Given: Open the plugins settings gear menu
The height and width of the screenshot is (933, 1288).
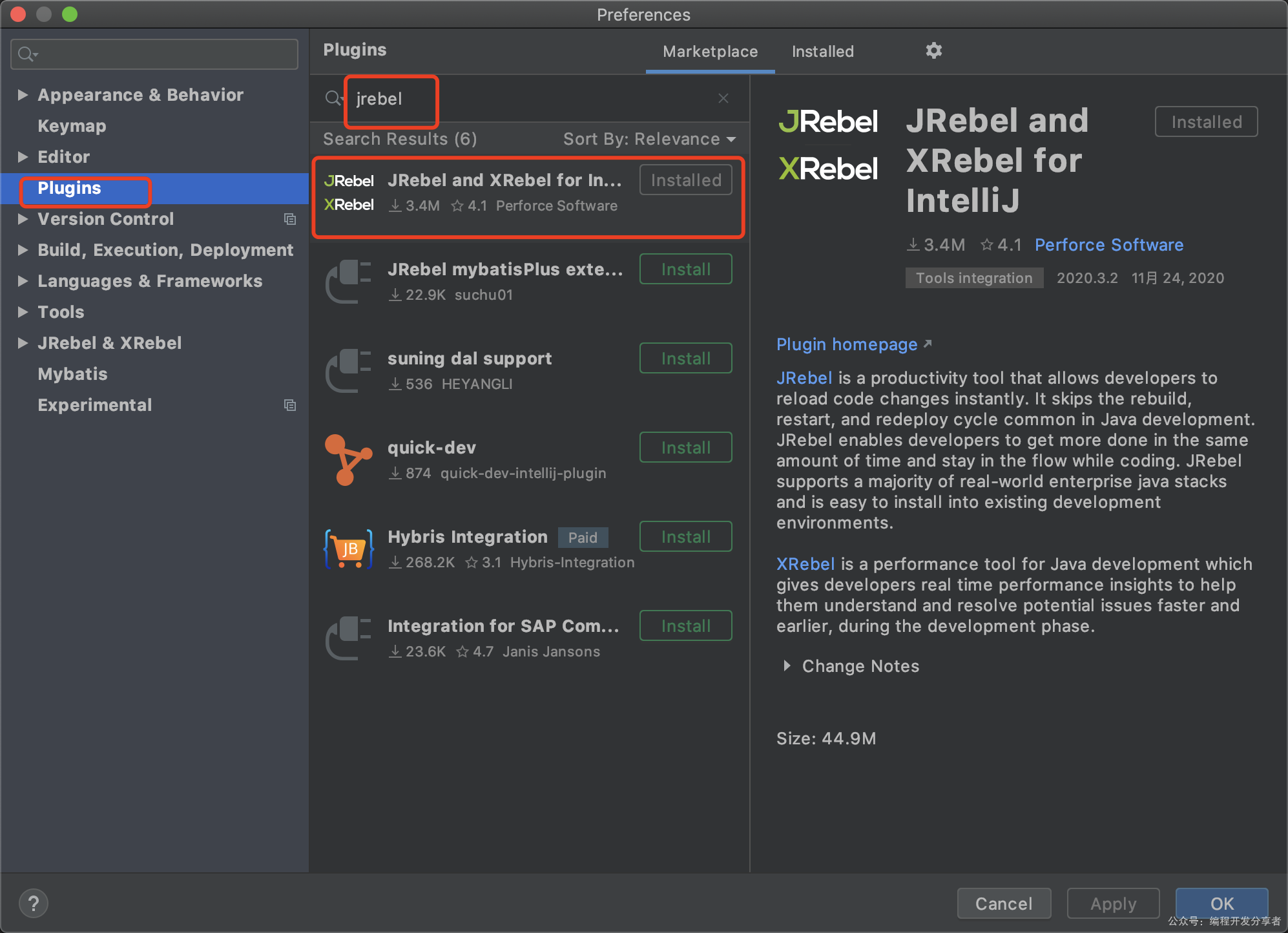Looking at the screenshot, I should [x=933, y=50].
